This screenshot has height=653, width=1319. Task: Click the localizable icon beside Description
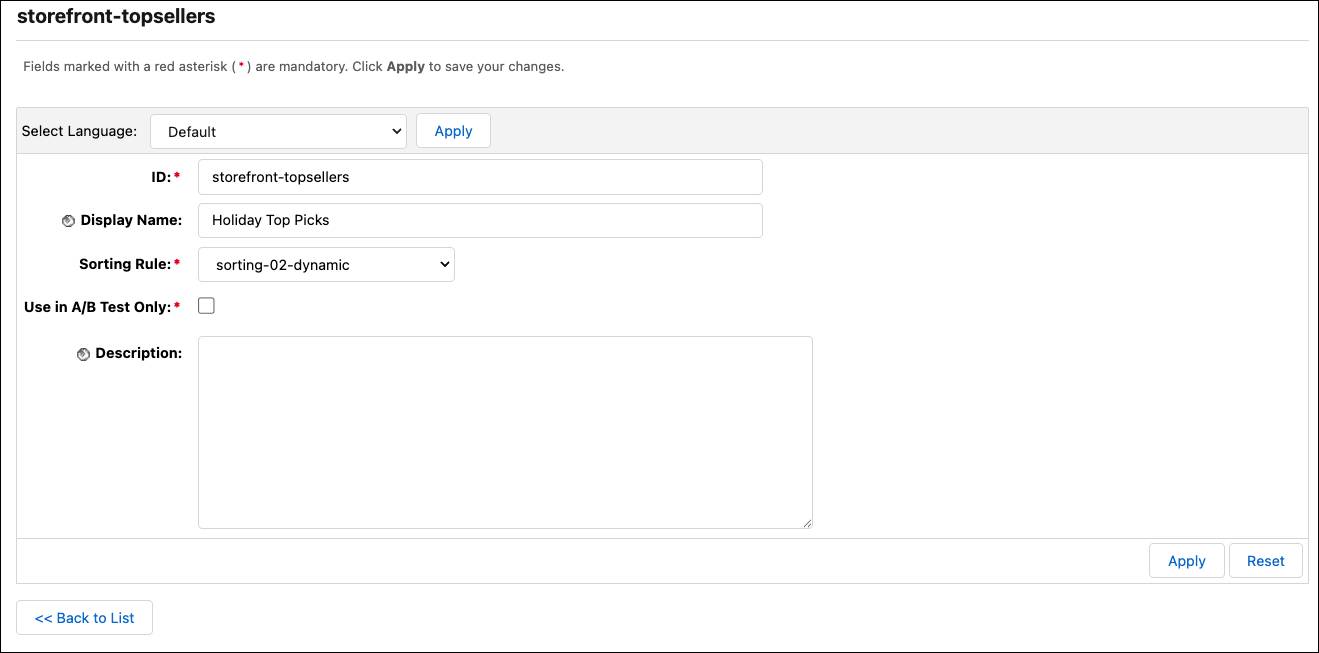(84, 354)
